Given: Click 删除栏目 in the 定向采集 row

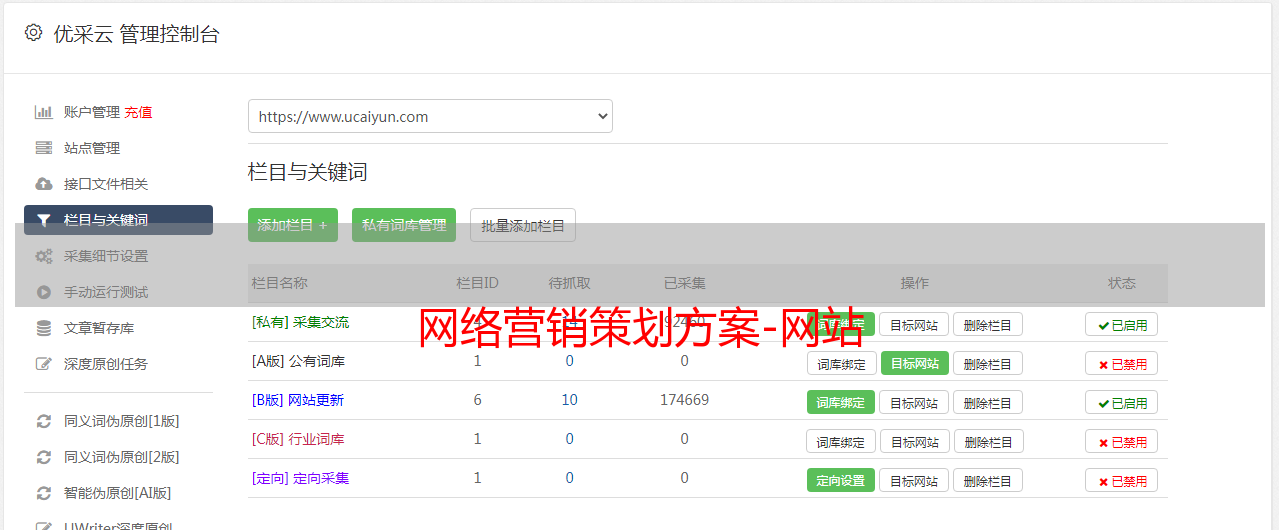Looking at the screenshot, I should [987, 480].
